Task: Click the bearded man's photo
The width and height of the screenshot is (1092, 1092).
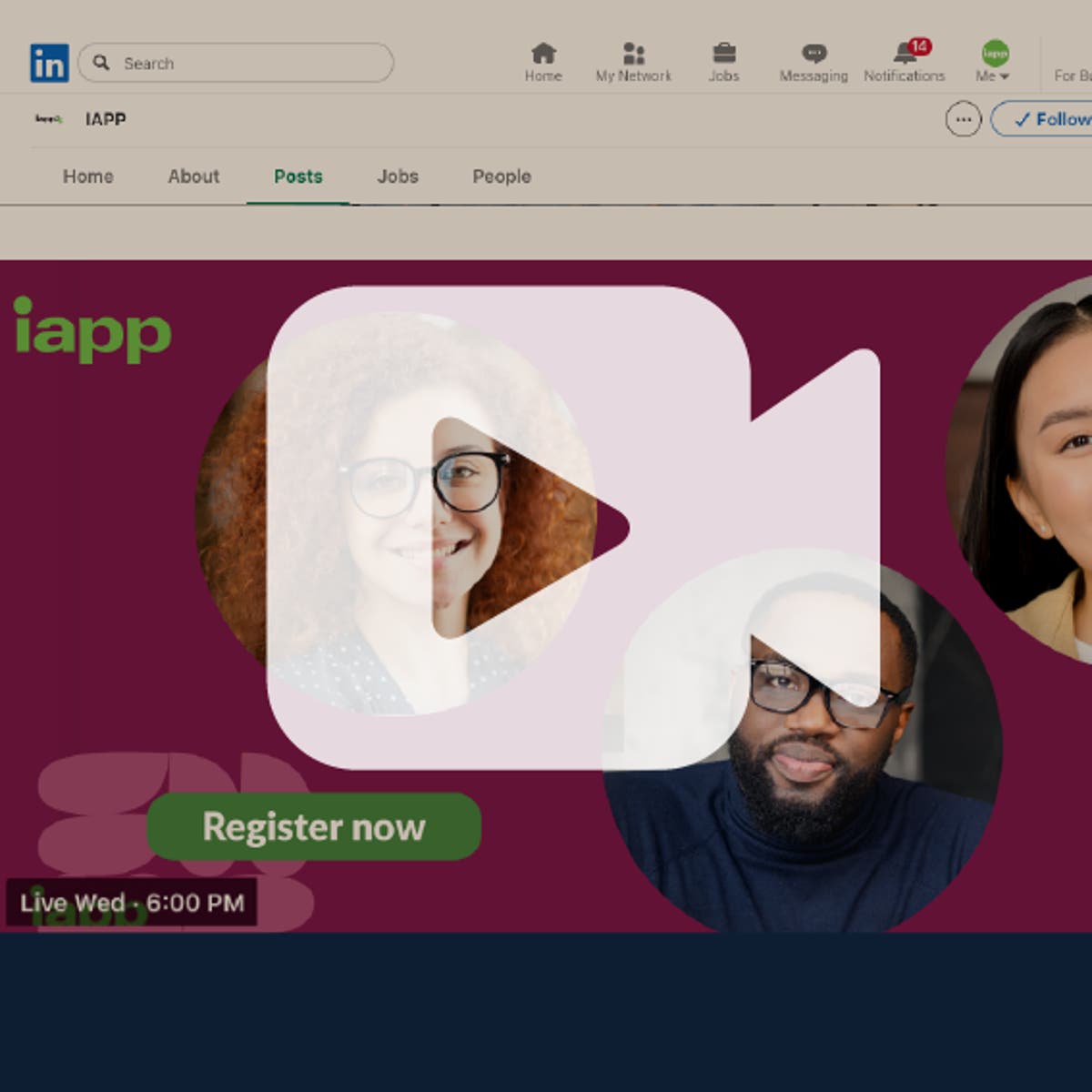Action: click(x=803, y=741)
